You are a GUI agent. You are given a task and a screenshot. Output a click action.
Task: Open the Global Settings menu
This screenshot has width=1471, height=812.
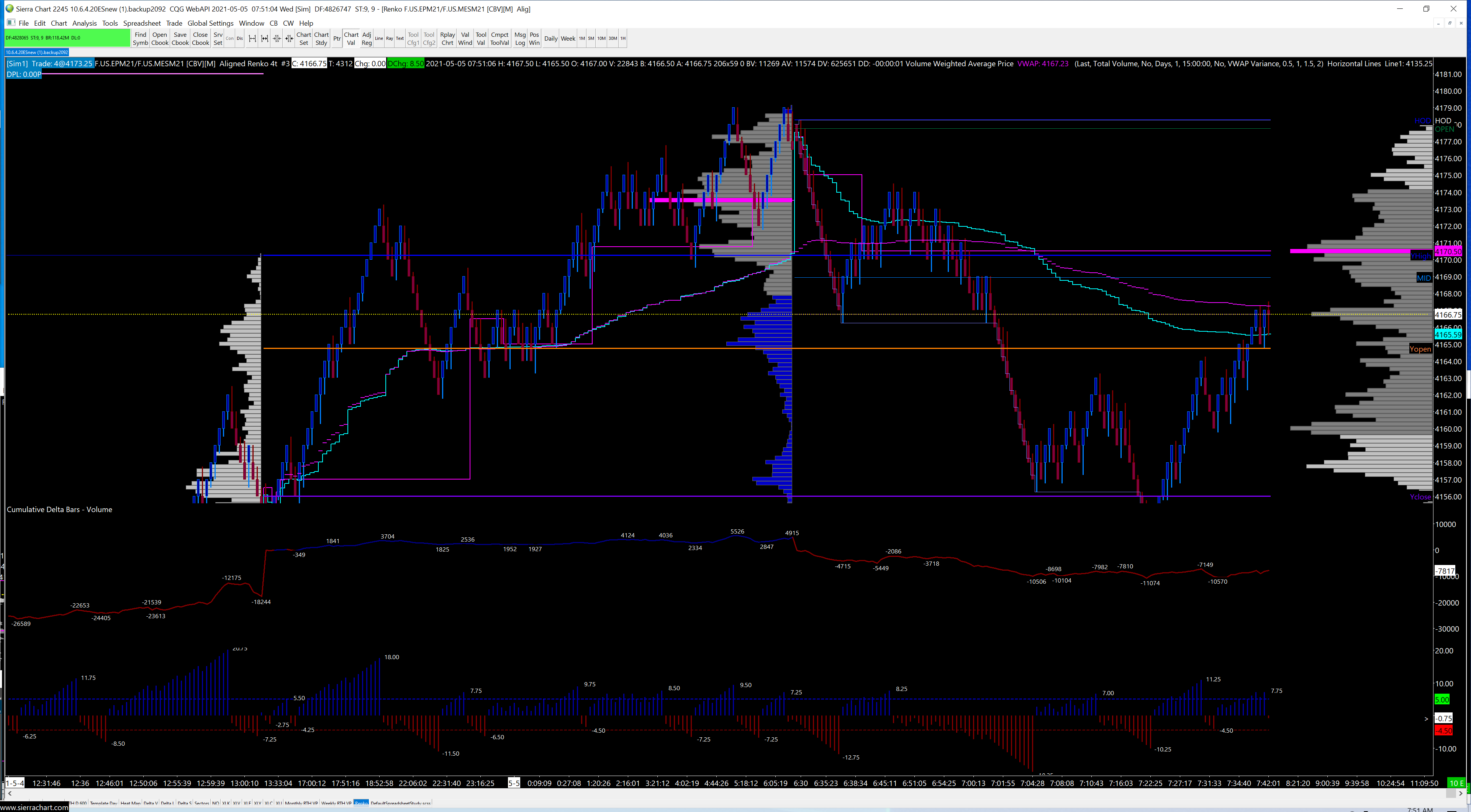(210, 23)
